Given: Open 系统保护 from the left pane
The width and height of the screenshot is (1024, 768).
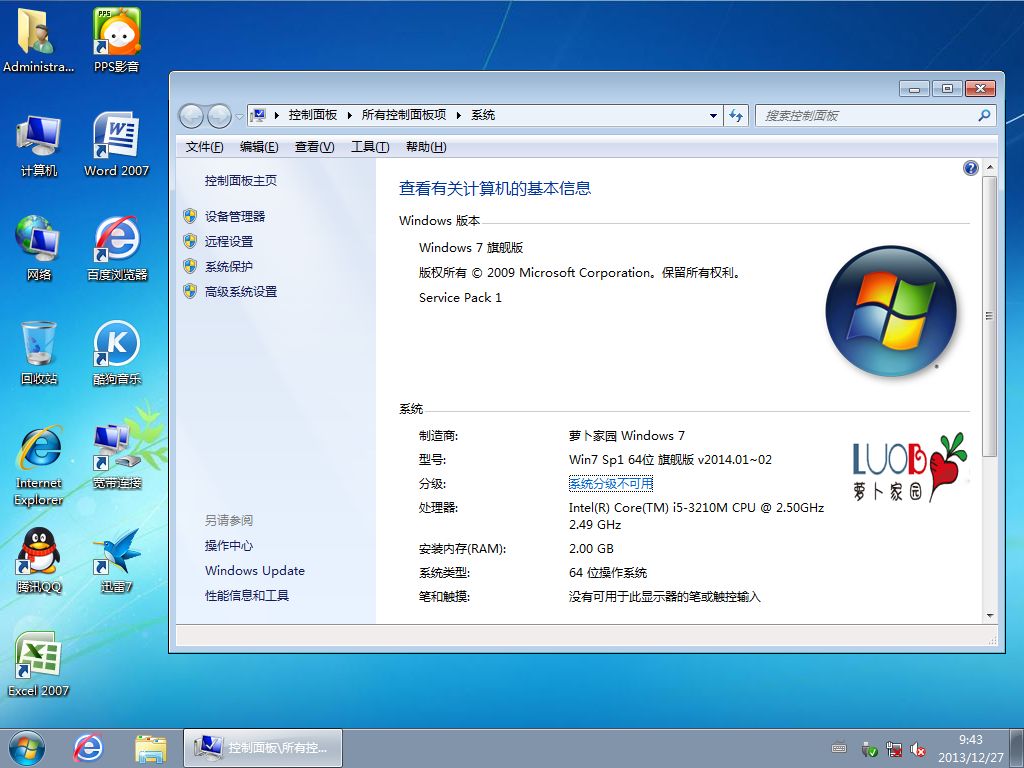Looking at the screenshot, I should tap(229, 266).
